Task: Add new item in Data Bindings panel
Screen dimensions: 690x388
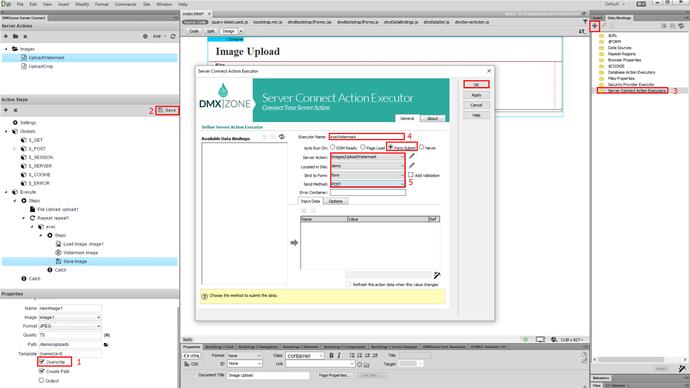Action: coord(595,26)
